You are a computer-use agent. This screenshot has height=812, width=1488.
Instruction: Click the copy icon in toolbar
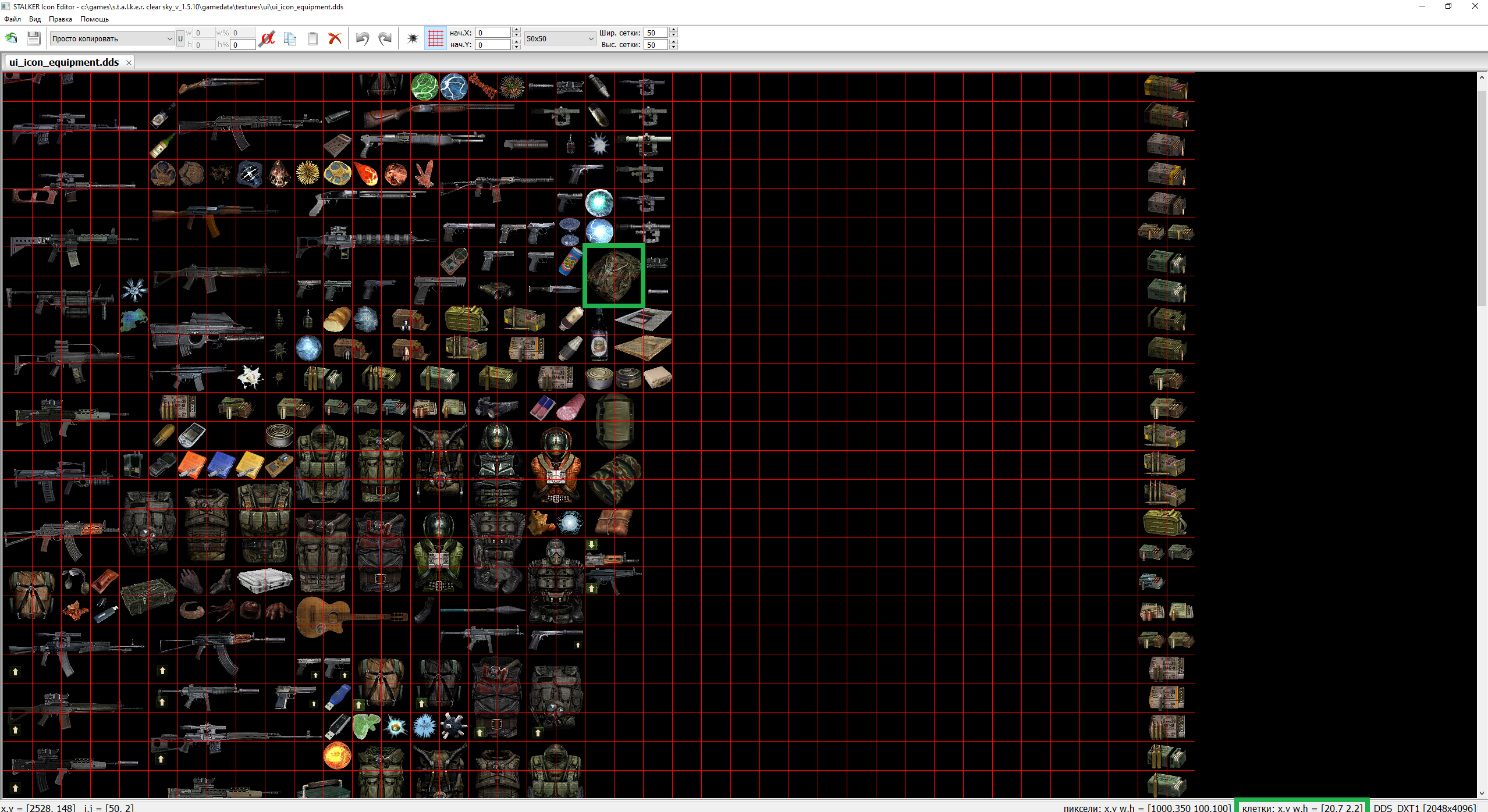[290, 38]
